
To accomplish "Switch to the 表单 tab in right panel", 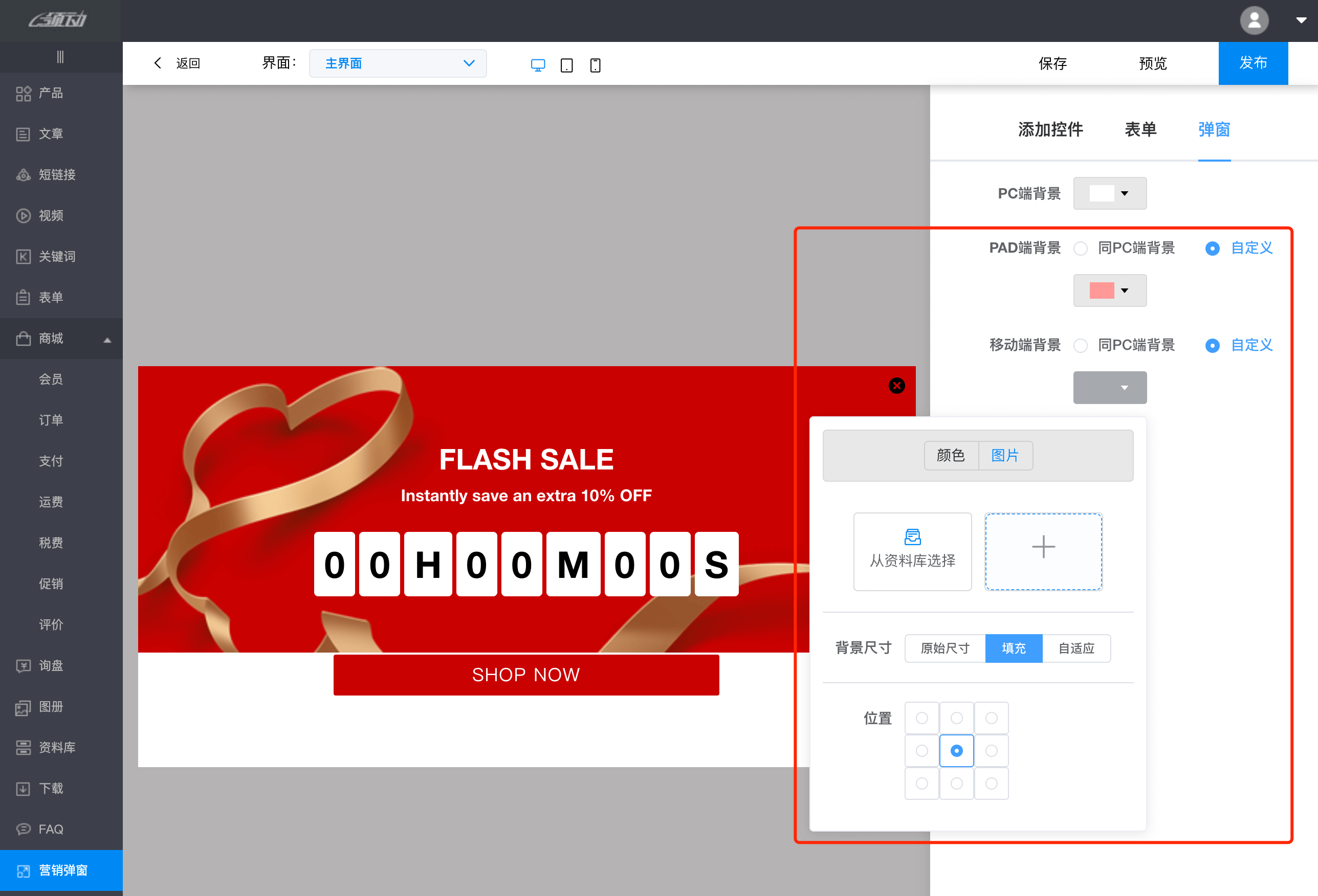I will coord(1140,130).
